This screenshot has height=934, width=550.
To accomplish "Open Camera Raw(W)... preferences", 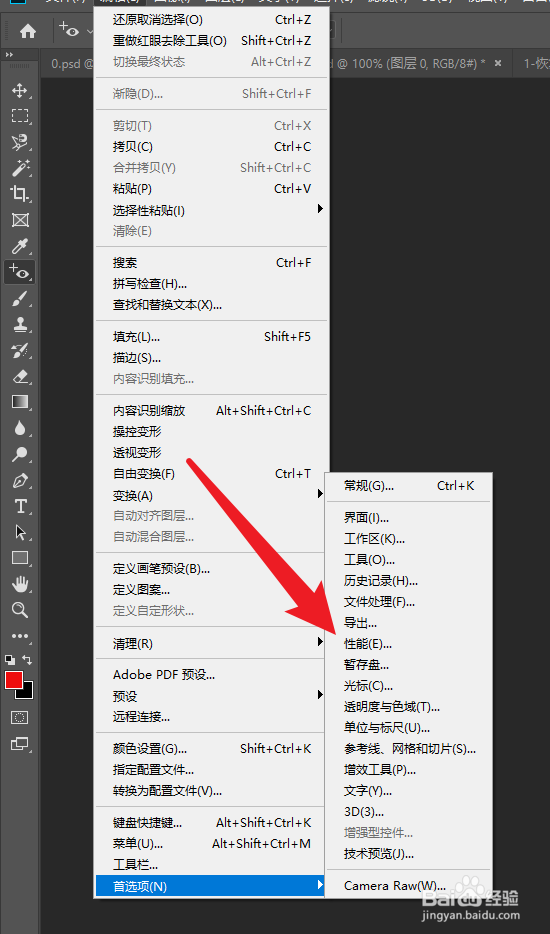I will click(408, 886).
